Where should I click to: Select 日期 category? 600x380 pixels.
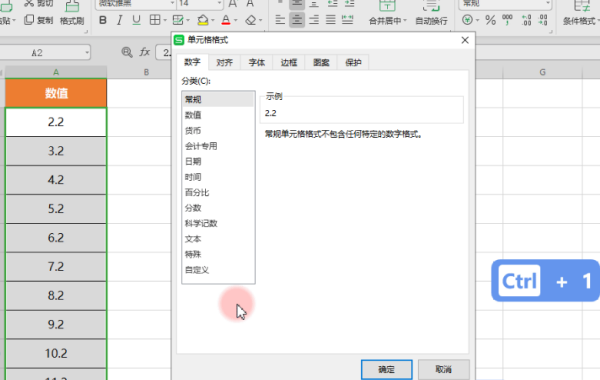pyautogui.click(x=218, y=161)
